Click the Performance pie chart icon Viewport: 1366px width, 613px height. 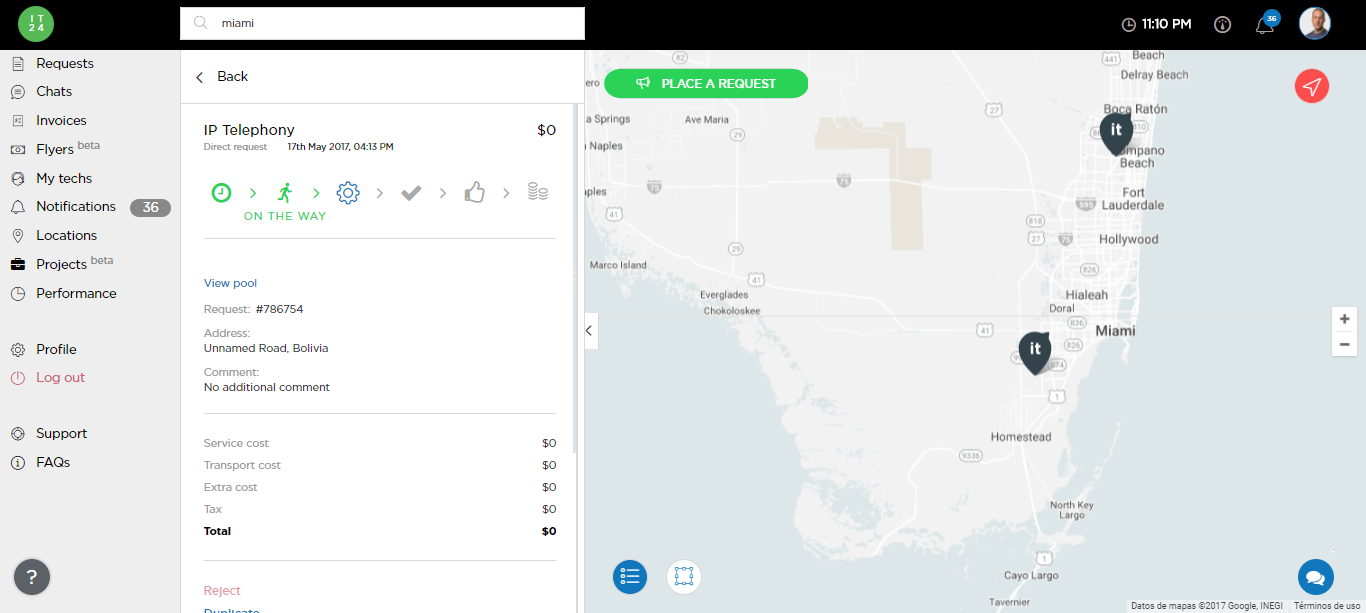(17, 294)
